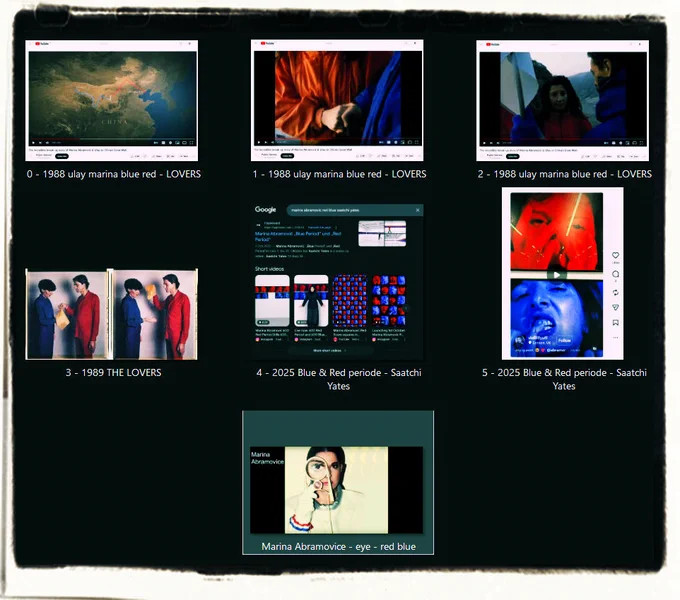Open thumbnail 4 with the Google search results
This screenshot has width=680, height=600.
337,281
